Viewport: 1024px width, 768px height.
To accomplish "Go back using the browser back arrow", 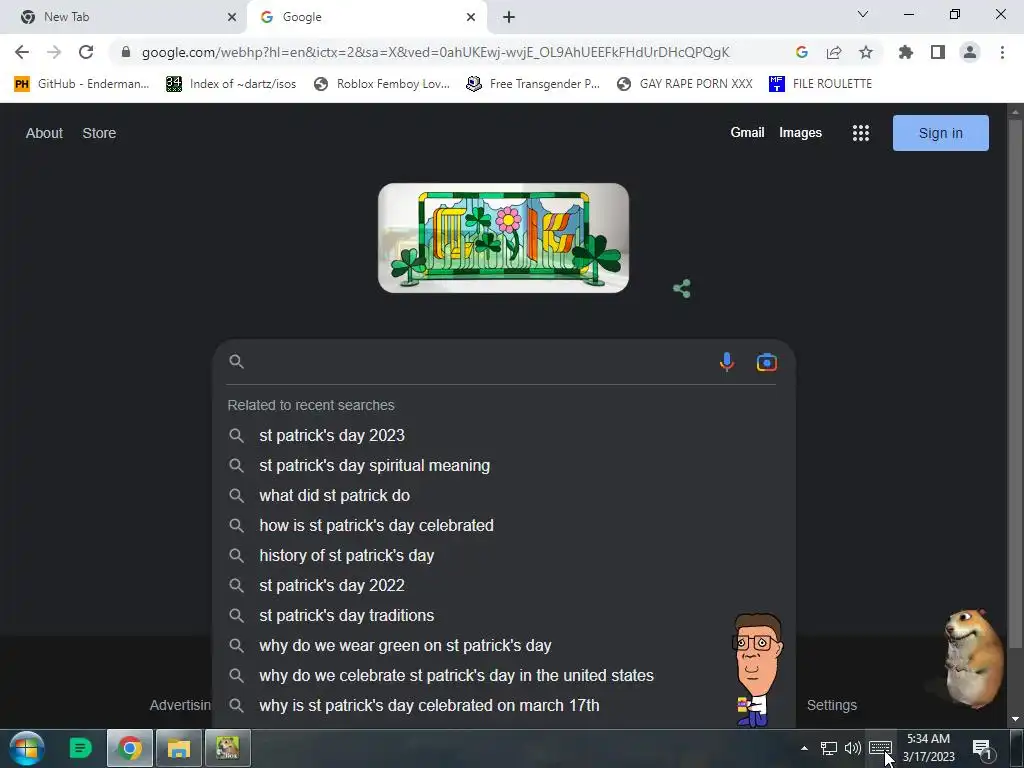I will tap(22, 52).
